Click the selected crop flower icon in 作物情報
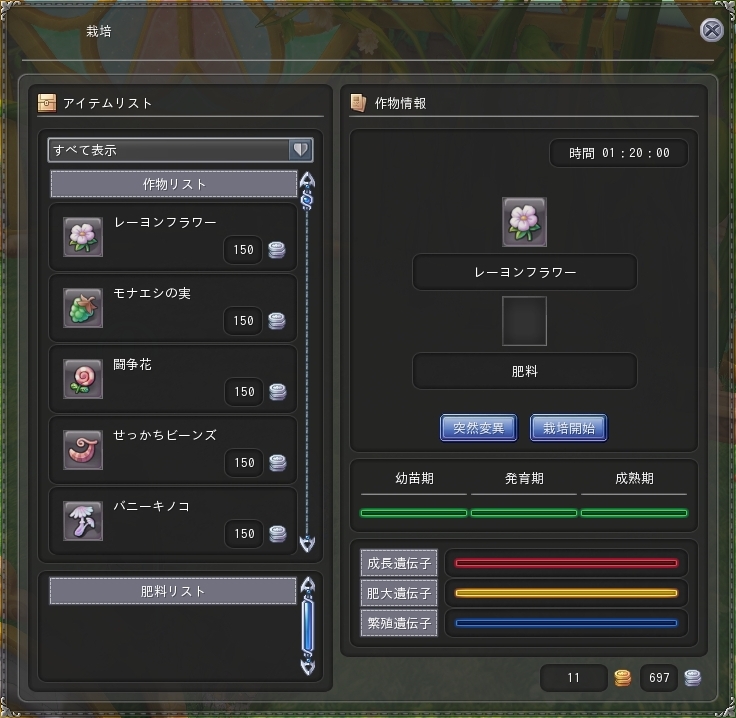The image size is (736, 718). tap(524, 222)
